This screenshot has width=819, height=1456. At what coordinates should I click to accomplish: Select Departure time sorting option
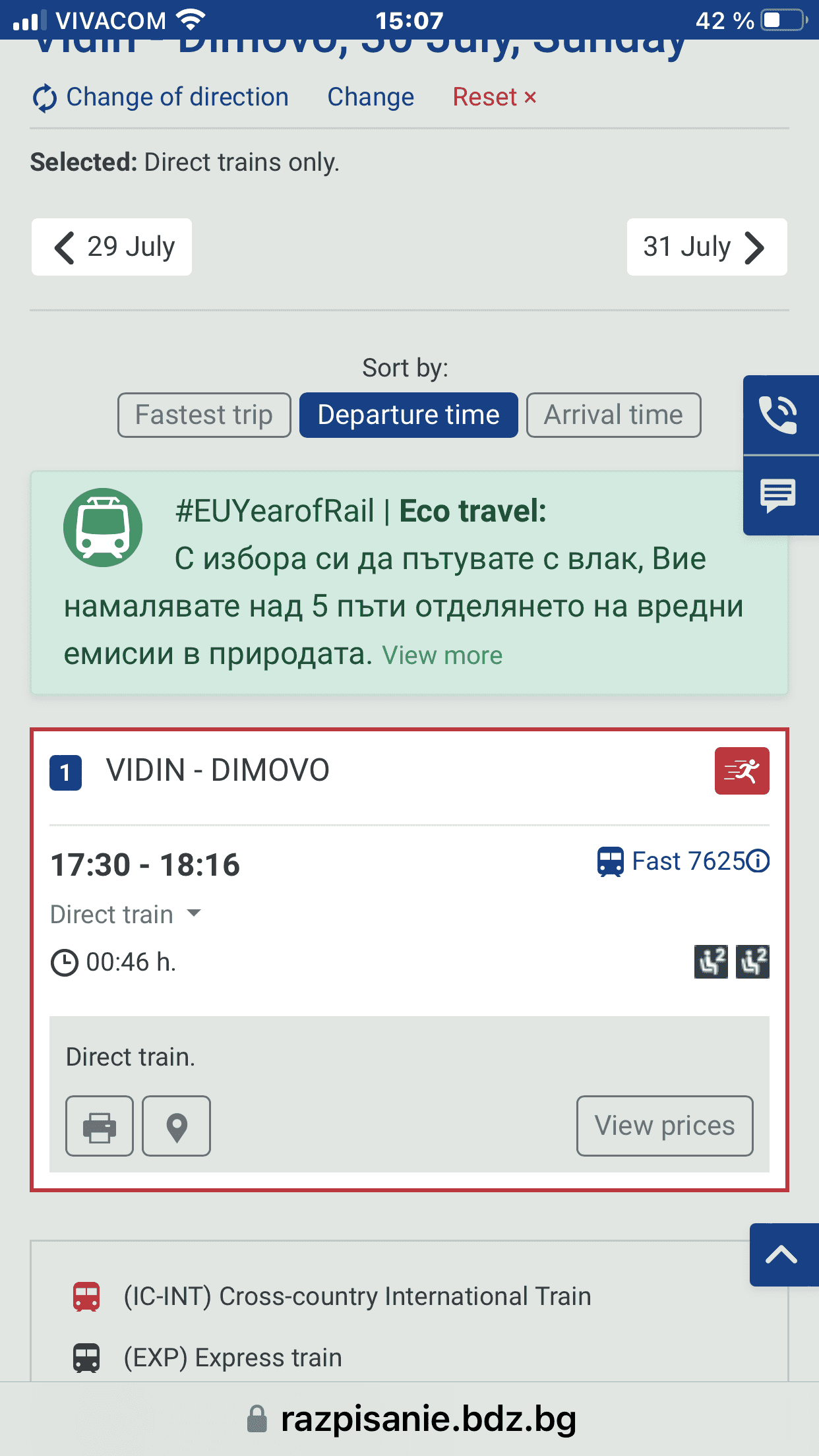click(408, 415)
